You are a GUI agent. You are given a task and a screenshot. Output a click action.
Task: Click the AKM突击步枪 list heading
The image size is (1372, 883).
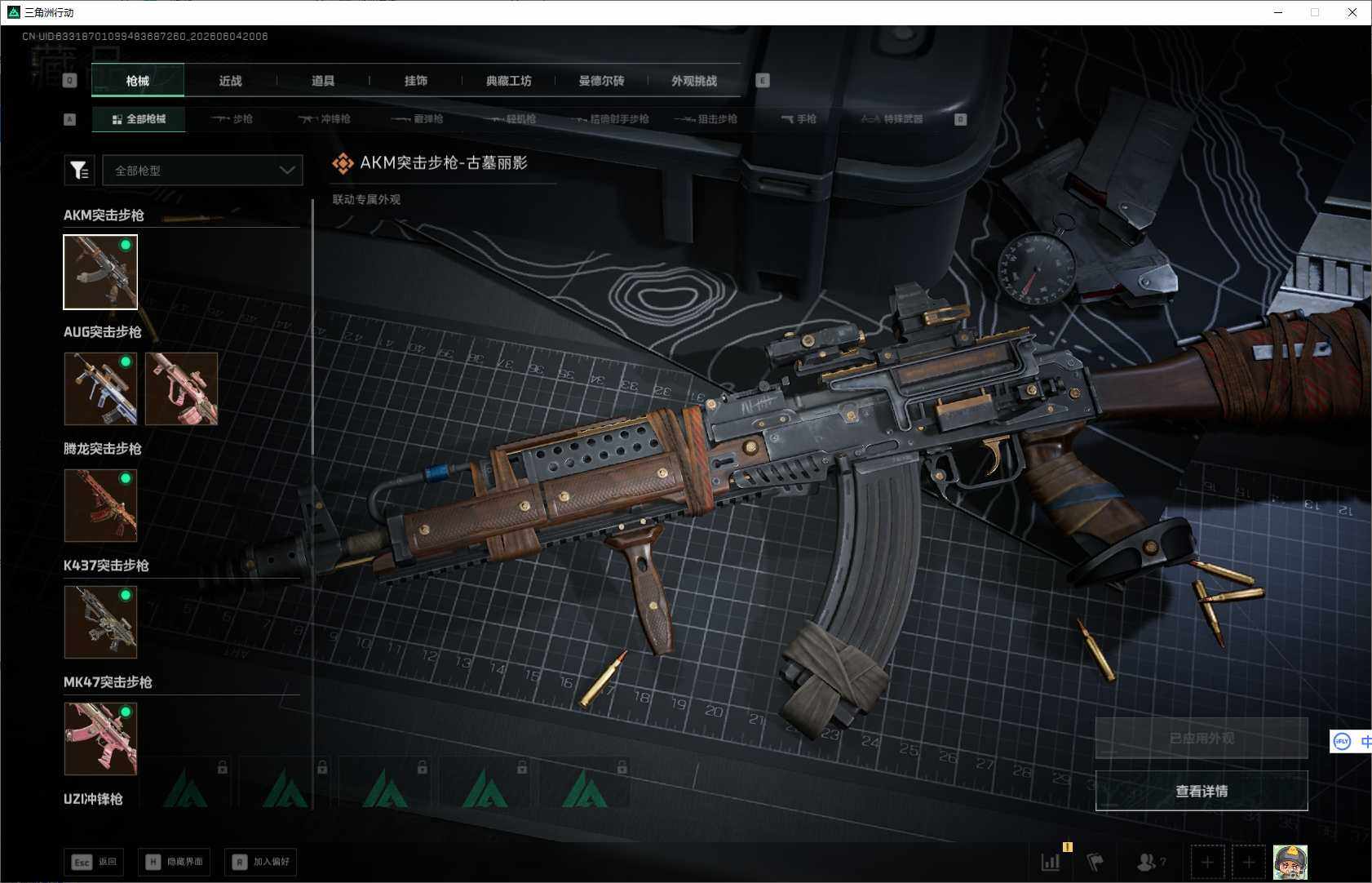coord(104,215)
